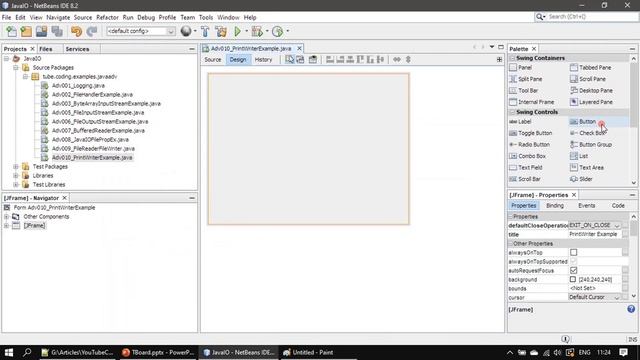Screen dimensions: 640x360
Task: Switch to the Files tab
Action: pyautogui.click(x=46, y=49)
